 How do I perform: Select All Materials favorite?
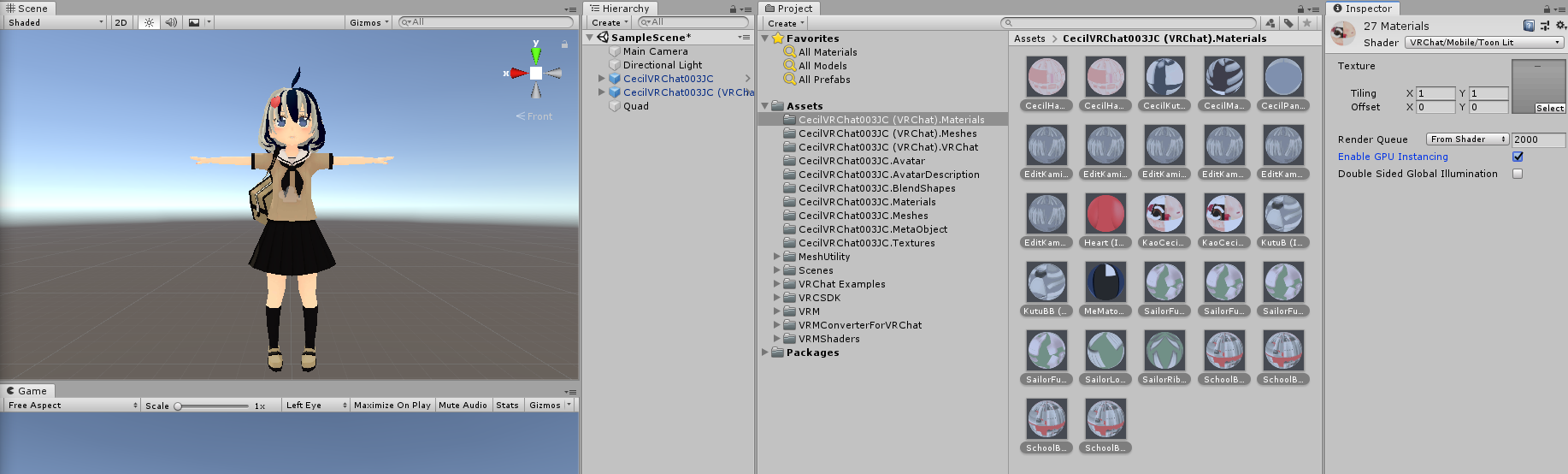click(827, 52)
